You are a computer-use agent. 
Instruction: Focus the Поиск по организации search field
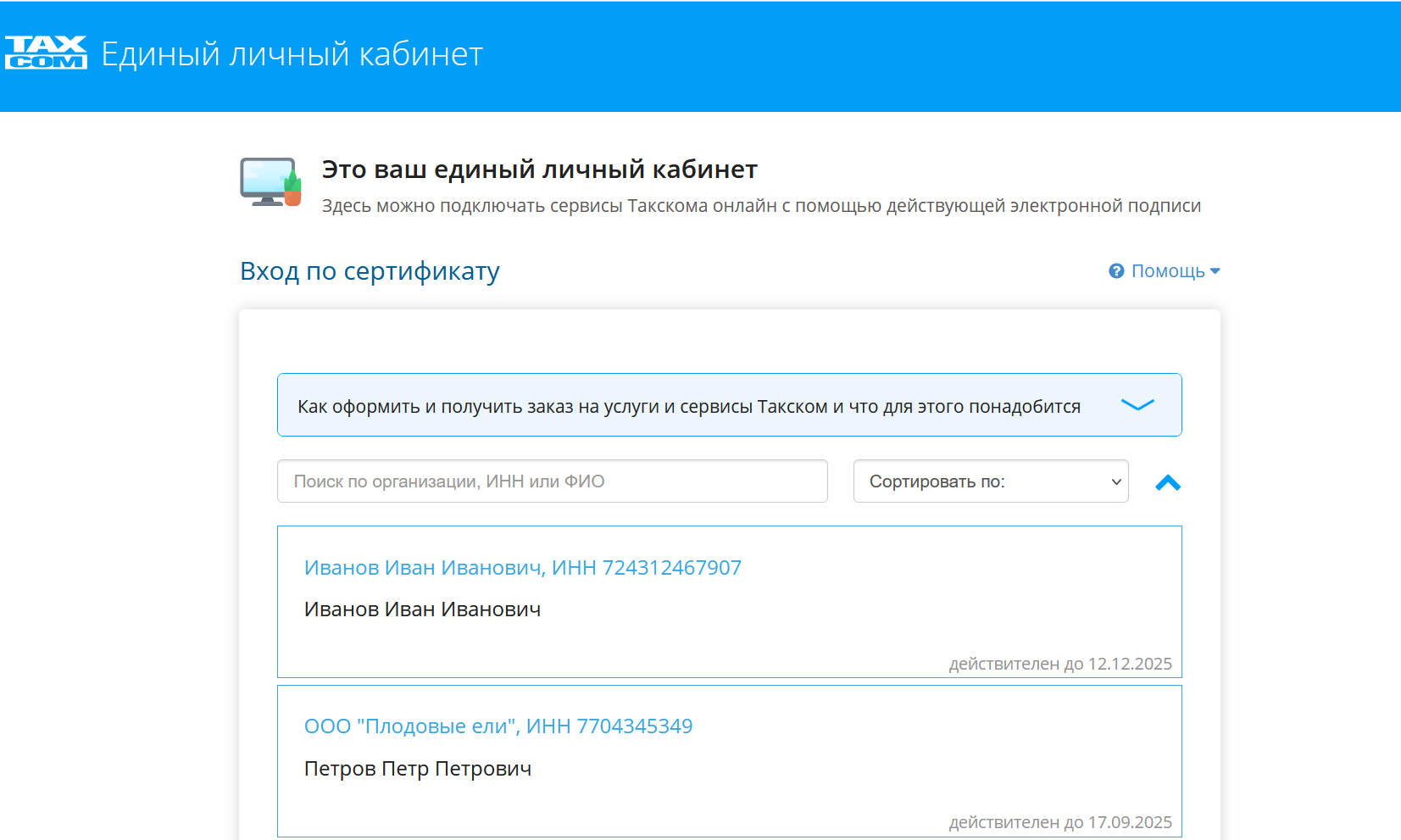[552, 481]
